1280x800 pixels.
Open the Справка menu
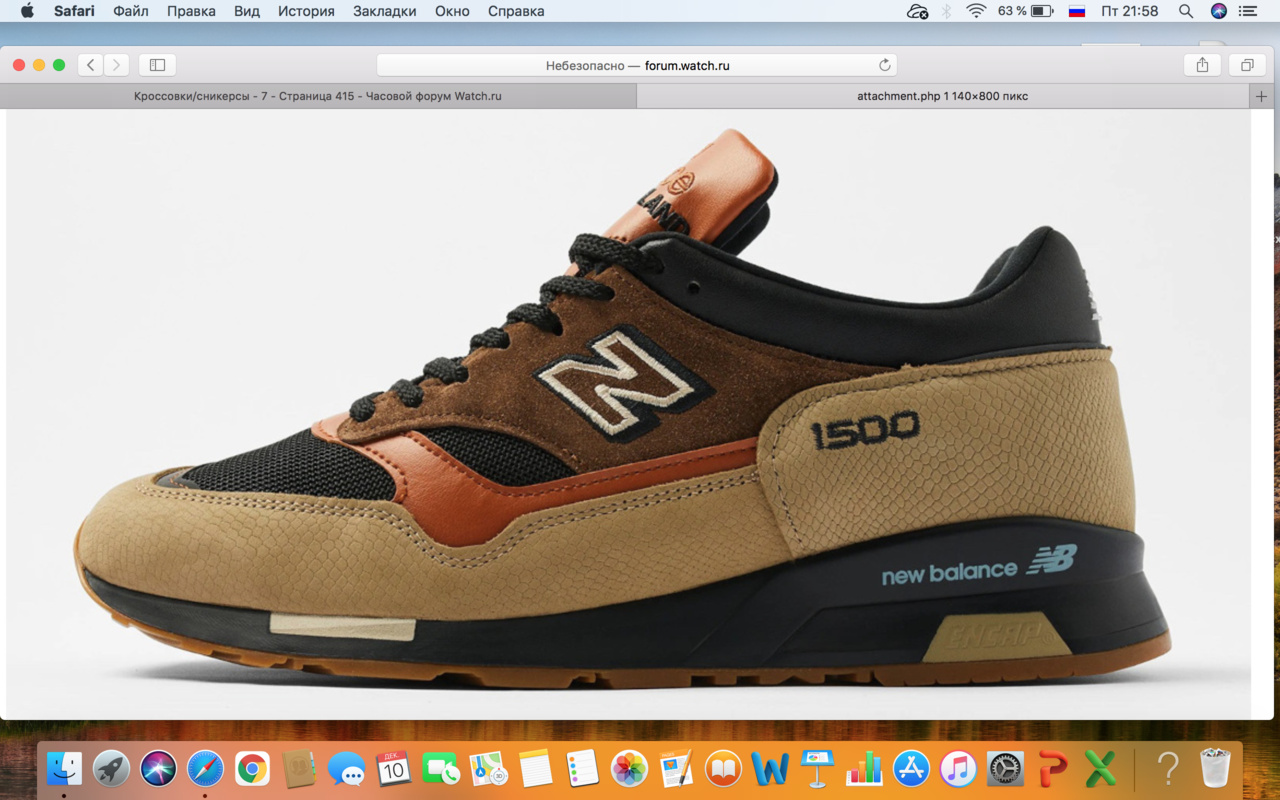pyautogui.click(x=516, y=11)
